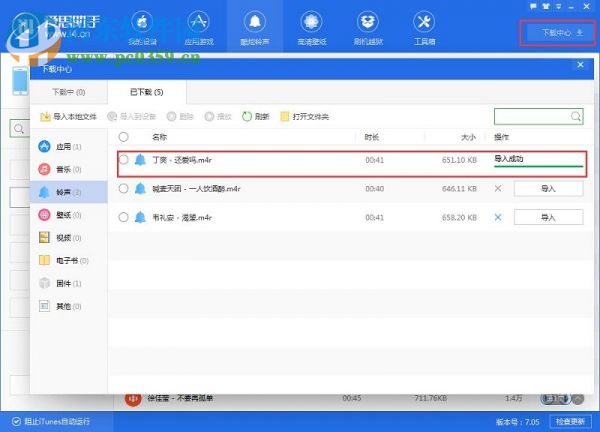Toggle 阻止iTunes自动运行 in the status bar
Screen dimensions: 600x432
click(51, 422)
